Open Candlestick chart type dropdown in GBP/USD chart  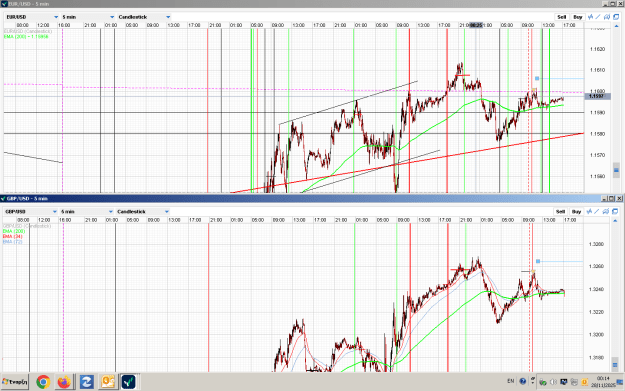click(x=143, y=211)
